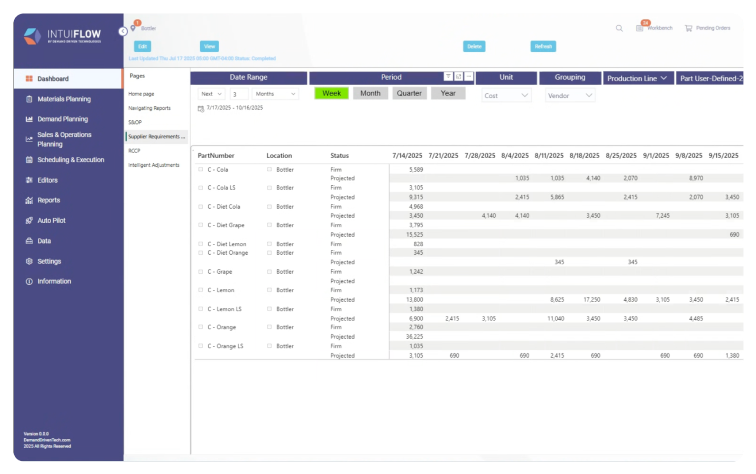The image size is (756, 474).
Task: Click the date range number field
Action: 238,93
